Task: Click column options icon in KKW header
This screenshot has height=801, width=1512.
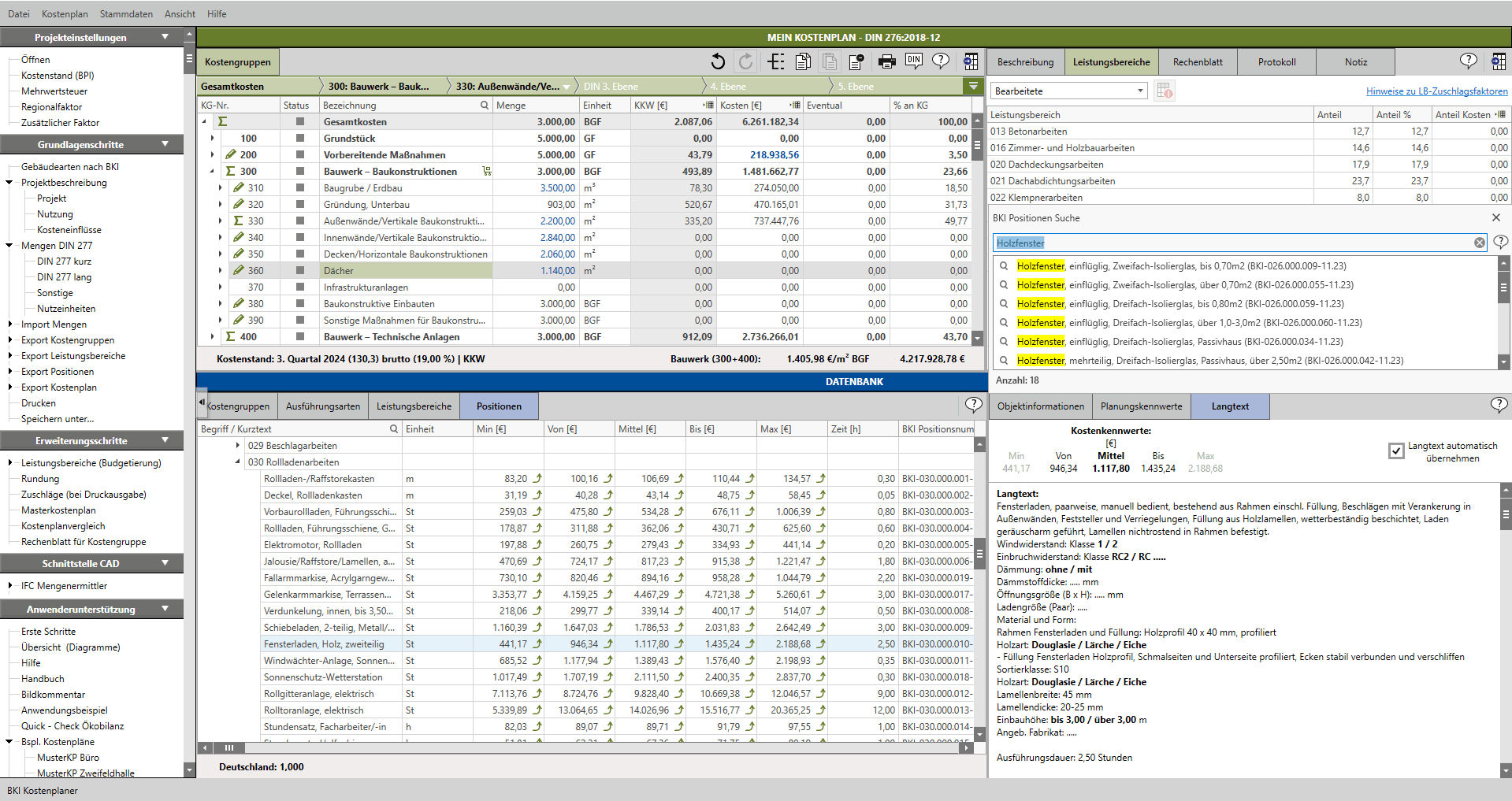Action: (708, 105)
